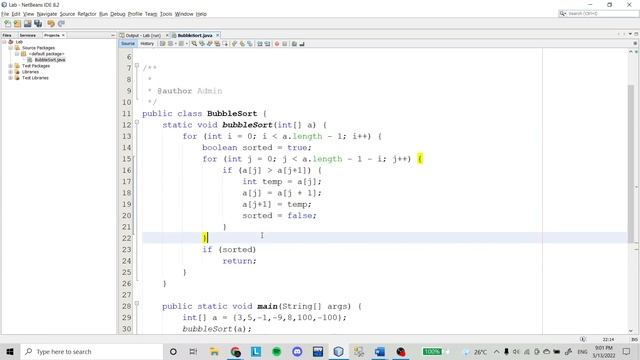Click the Find Selection magnifier icon
This screenshot has width=640, height=360.
coord(194,44)
